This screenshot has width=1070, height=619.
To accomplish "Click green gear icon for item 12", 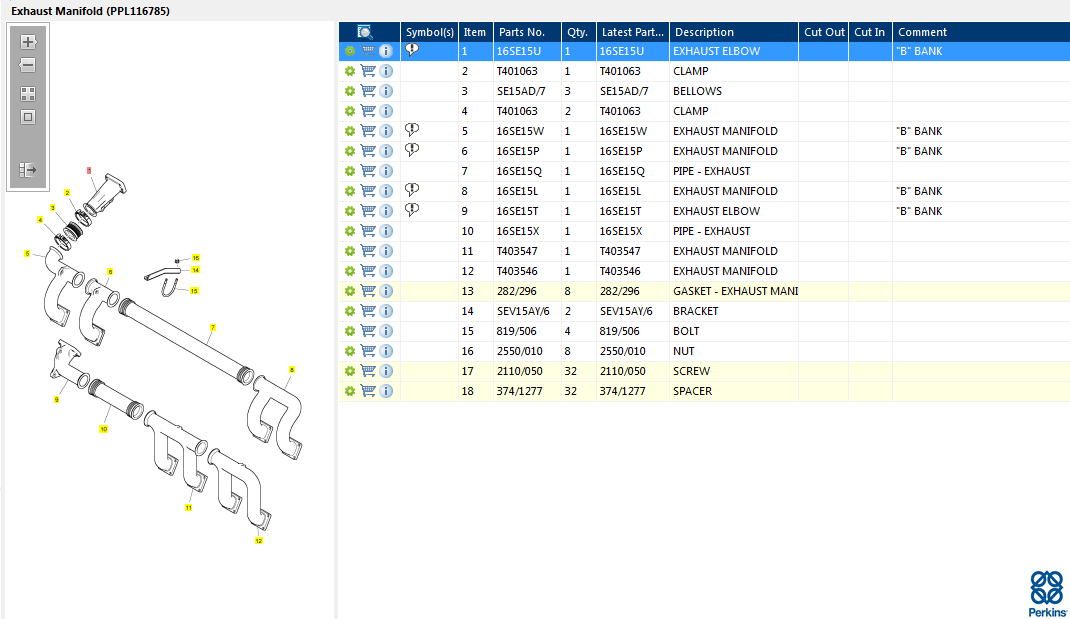I will tap(350, 271).
